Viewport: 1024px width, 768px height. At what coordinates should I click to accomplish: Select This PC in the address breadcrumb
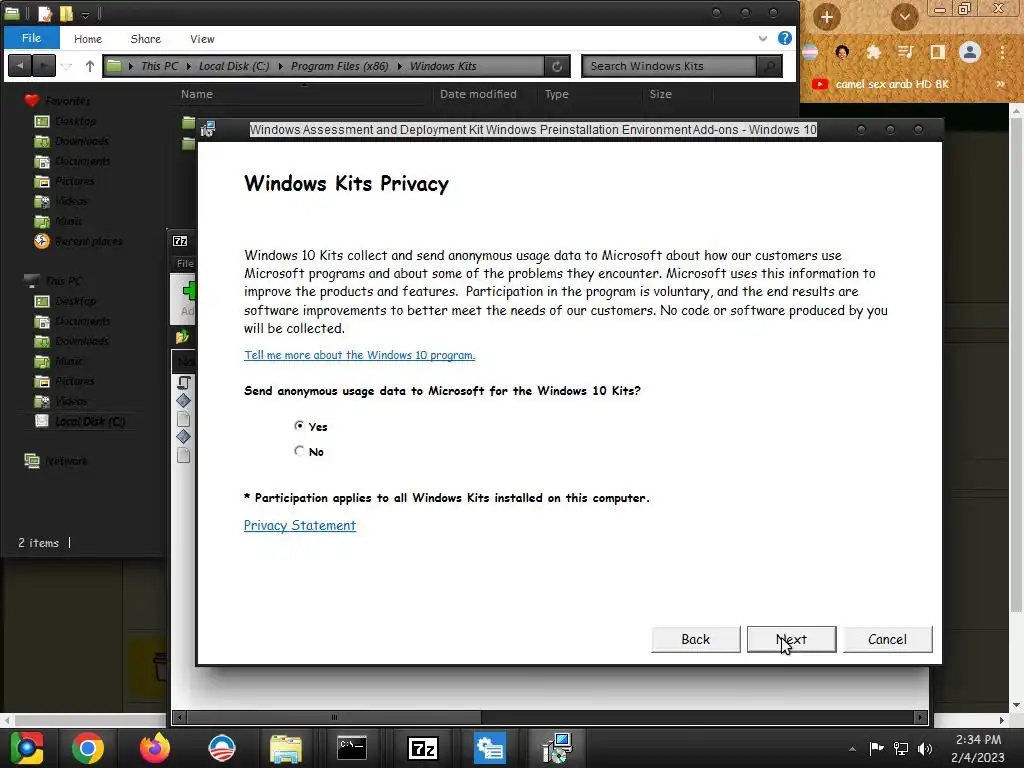point(159,66)
